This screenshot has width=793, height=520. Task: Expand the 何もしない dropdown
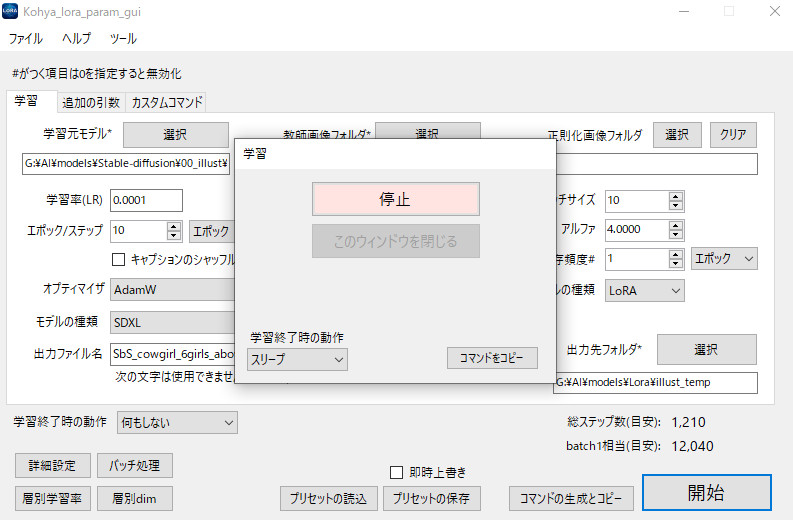177,423
